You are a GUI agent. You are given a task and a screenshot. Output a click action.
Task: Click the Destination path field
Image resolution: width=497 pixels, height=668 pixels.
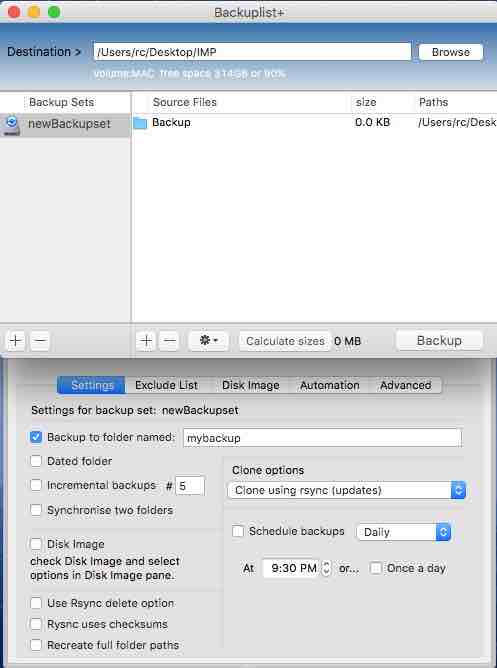pos(252,52)
